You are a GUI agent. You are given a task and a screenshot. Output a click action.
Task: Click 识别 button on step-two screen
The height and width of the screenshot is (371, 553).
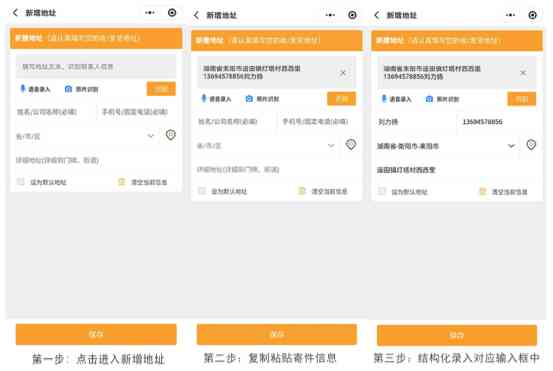pos(341,99)
